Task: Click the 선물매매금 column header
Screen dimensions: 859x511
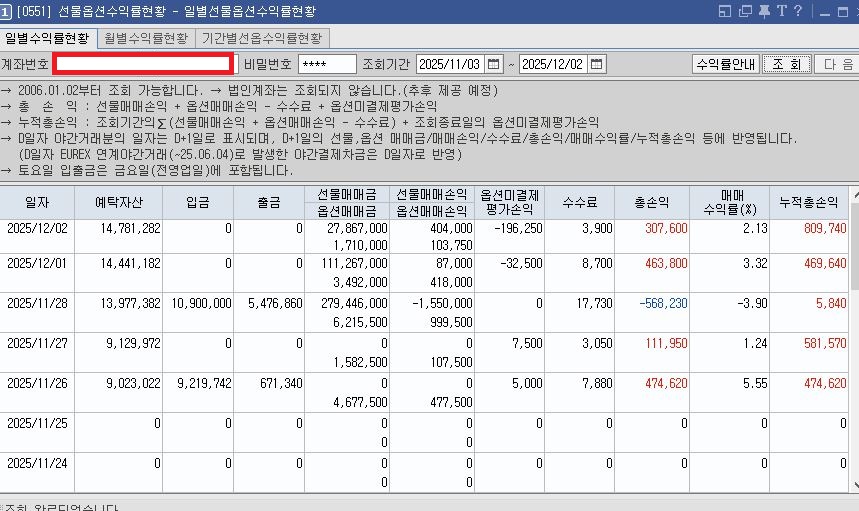Action: point(347,194)
